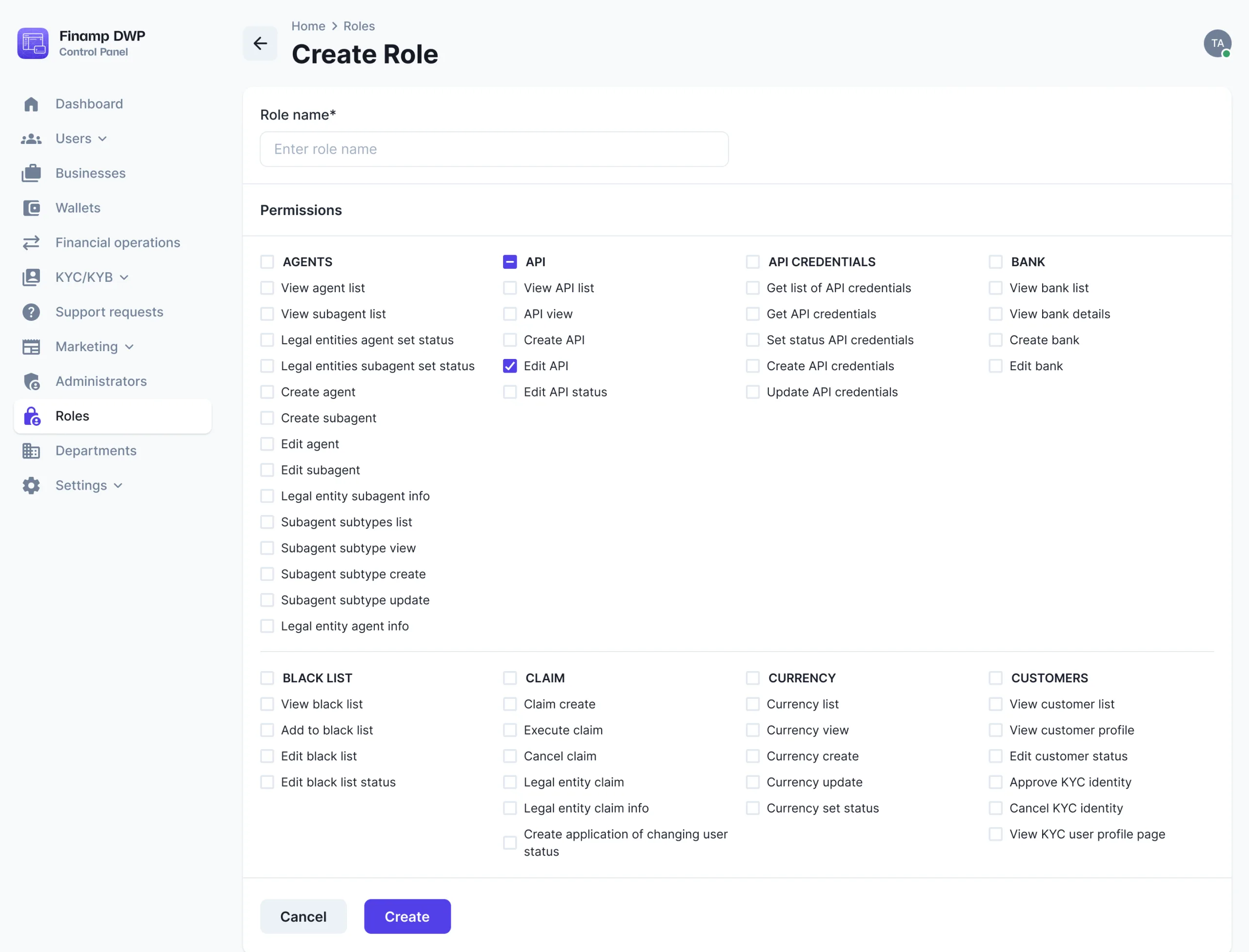This screenshot has height=952, width=1249.
Task: Uncheck the Edit API permission
Action: point(510,366)
